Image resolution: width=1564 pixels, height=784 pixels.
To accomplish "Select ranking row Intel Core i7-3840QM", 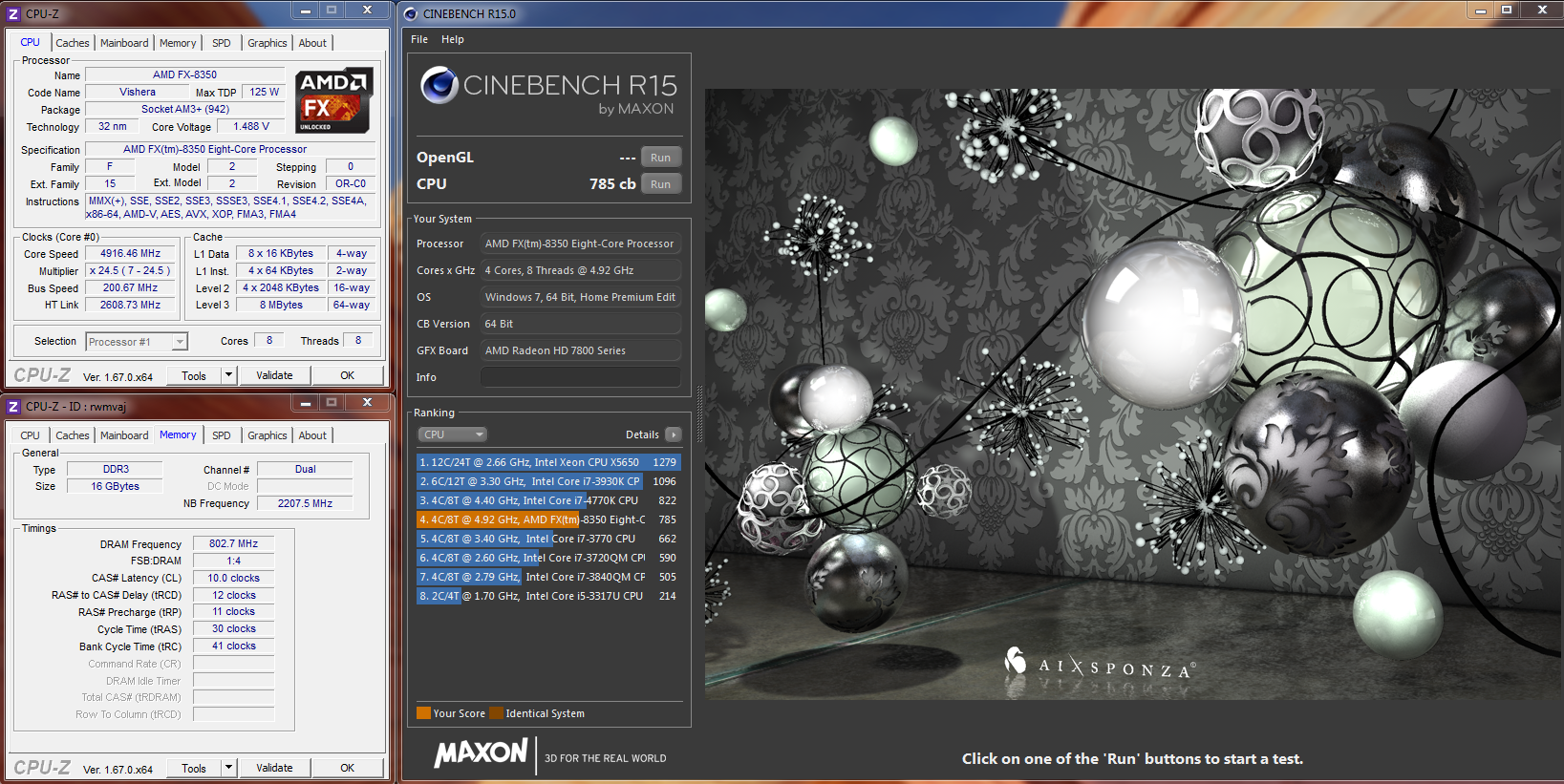I will coord(548,577).
